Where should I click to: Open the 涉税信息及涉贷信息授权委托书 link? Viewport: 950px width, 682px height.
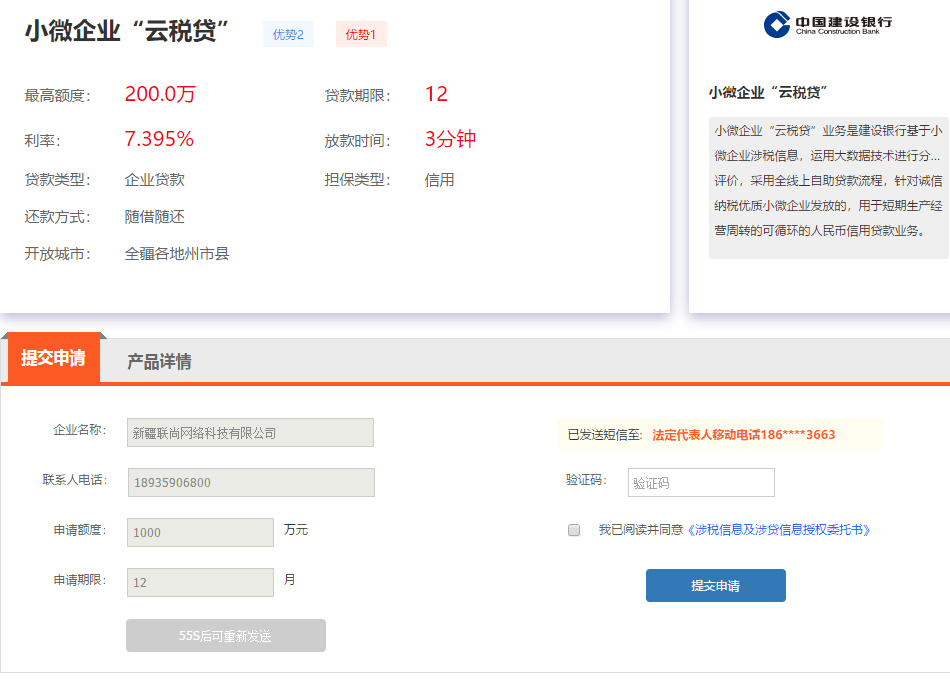(x=779, y=530)
